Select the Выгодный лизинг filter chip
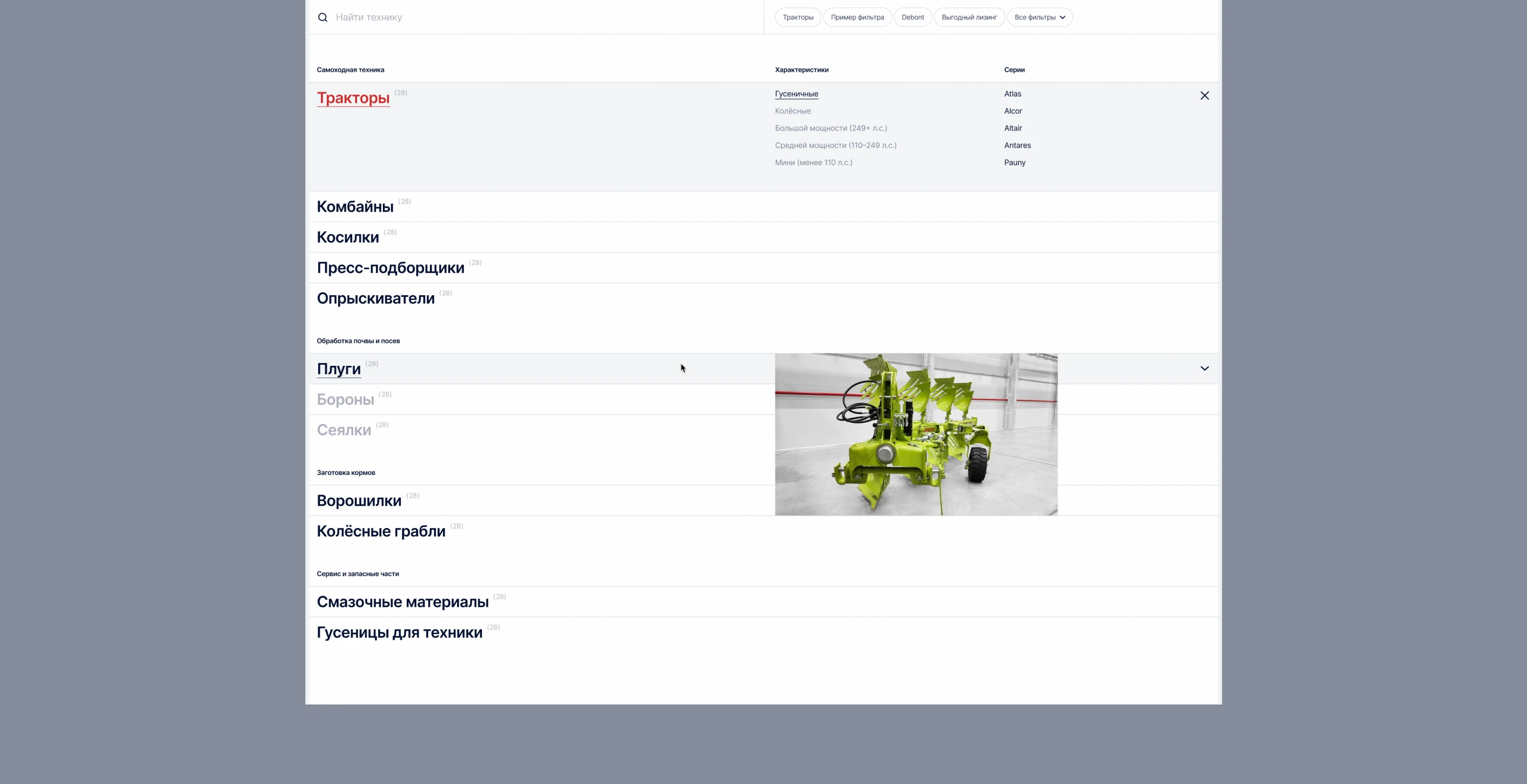The image size is (1527, 784). pos(969,17)
